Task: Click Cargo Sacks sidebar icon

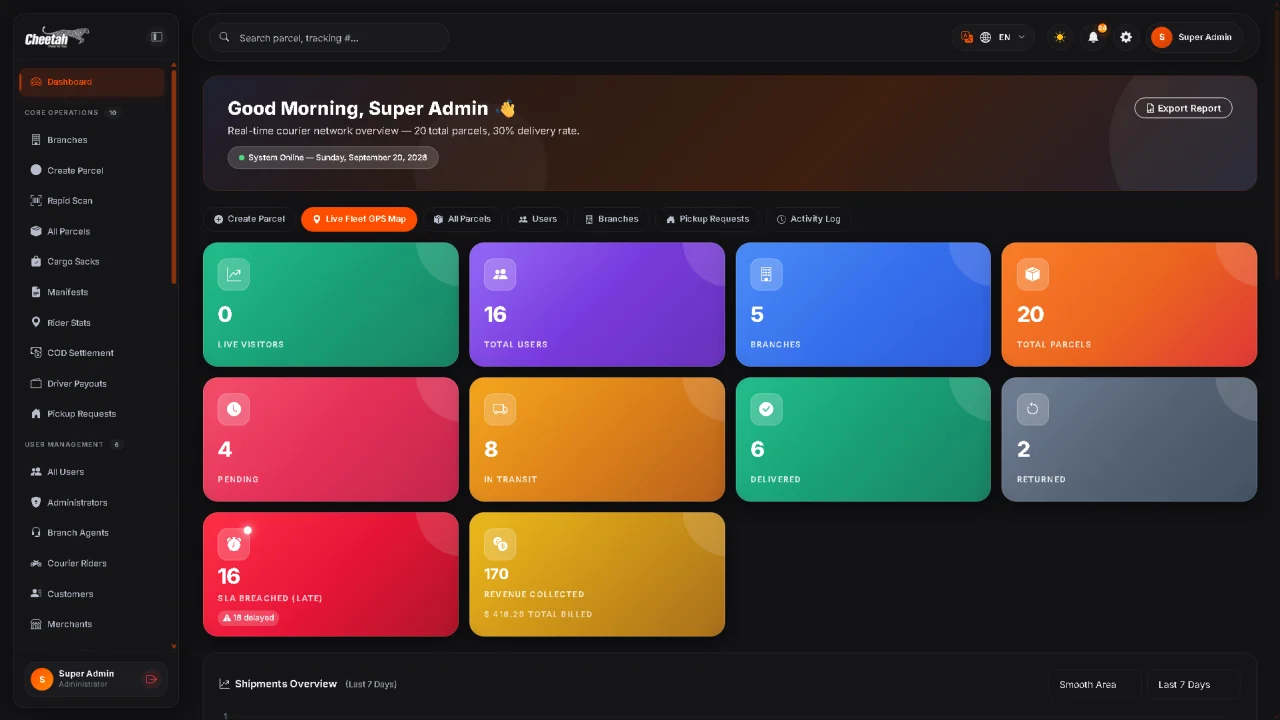Action: 36,262
